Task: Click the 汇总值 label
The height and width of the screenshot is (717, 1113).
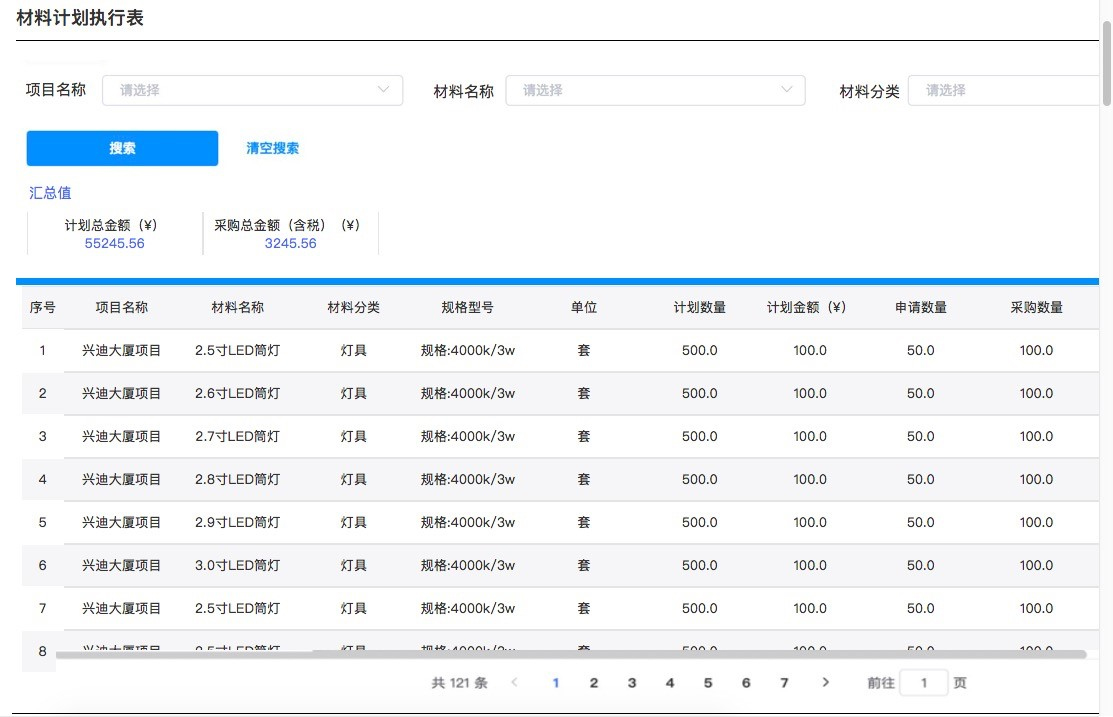Action: click(x=50, y=193)
